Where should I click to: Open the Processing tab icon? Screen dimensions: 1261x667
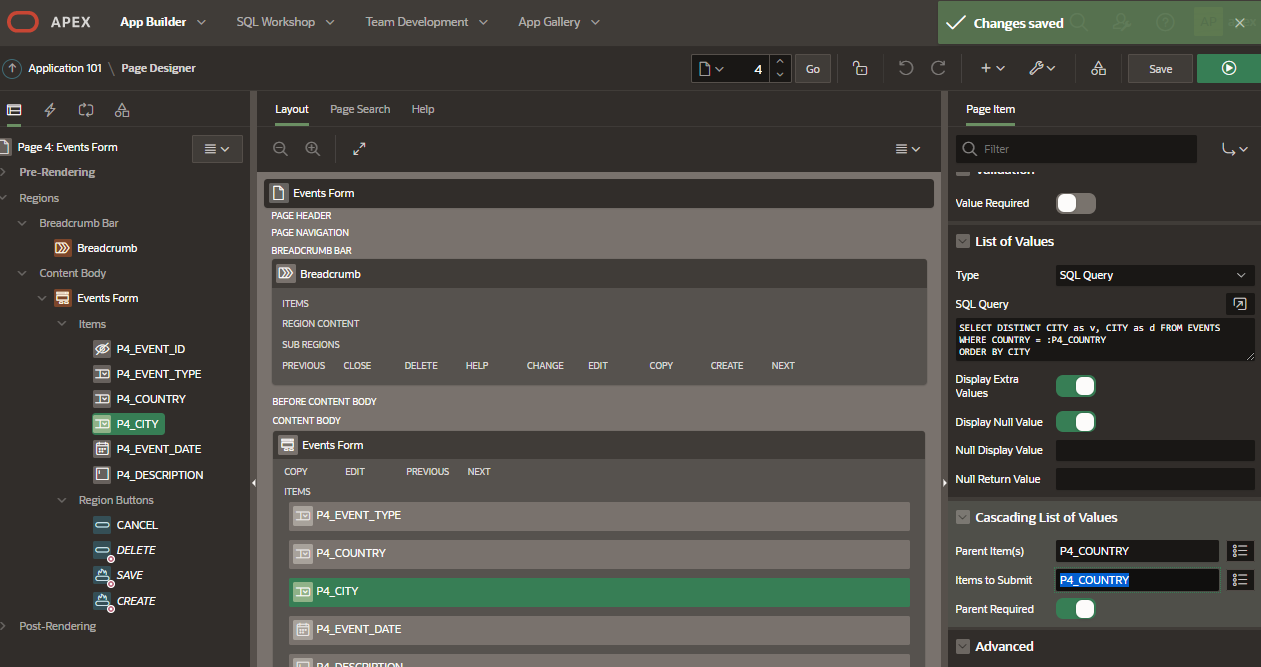point(86,109)
